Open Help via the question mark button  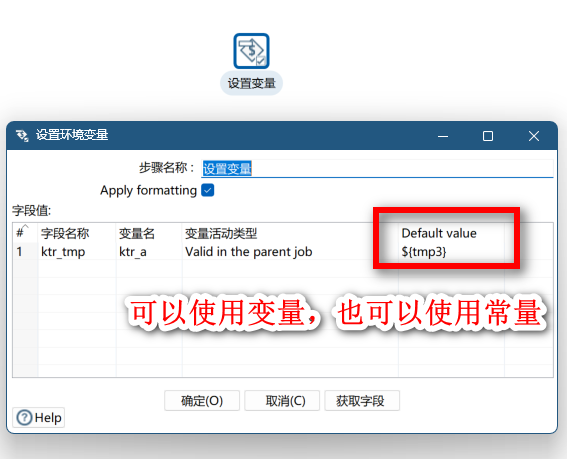pyautogui.click(x=39, y=418)
